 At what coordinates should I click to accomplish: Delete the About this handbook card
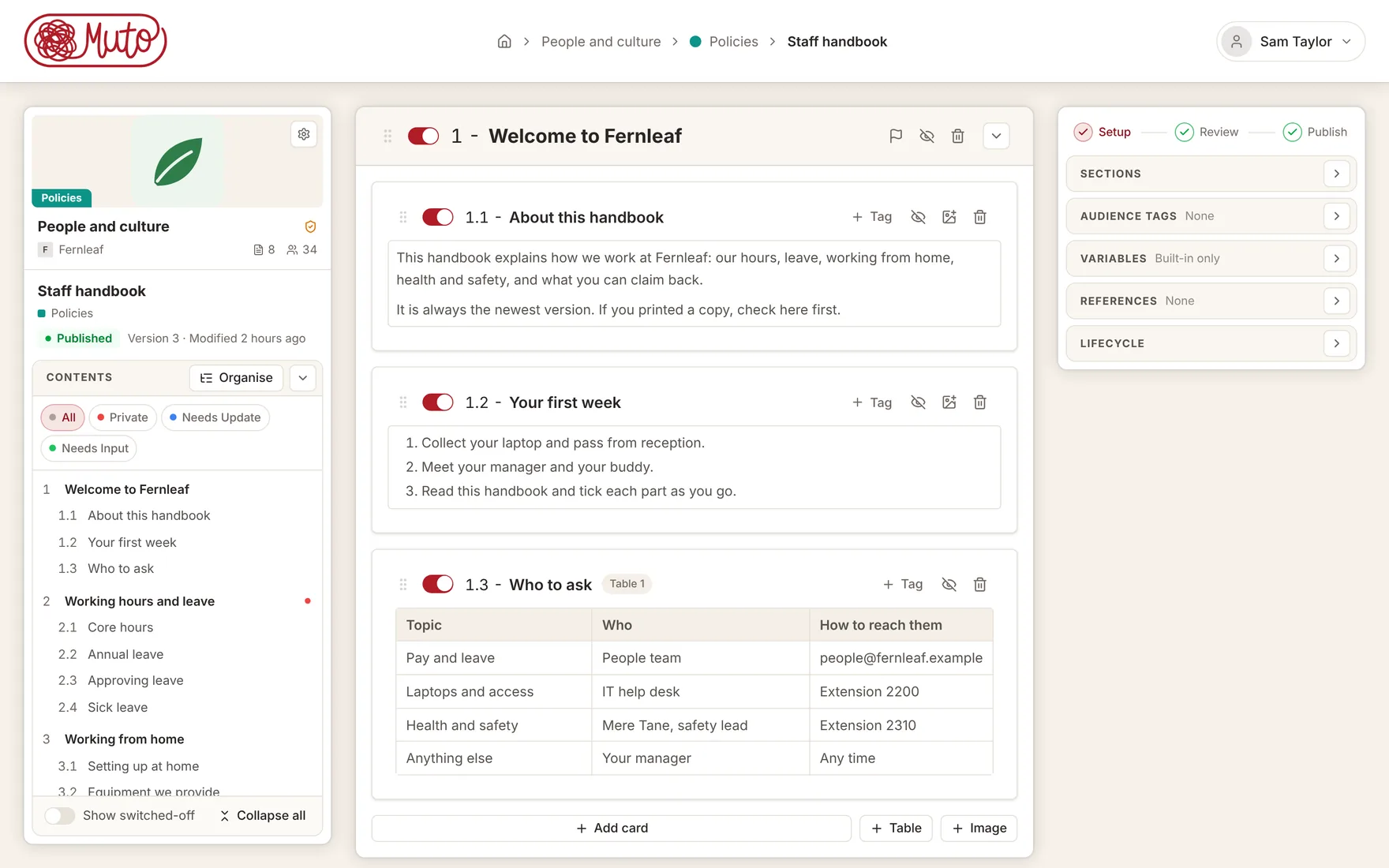click(979, 217)
